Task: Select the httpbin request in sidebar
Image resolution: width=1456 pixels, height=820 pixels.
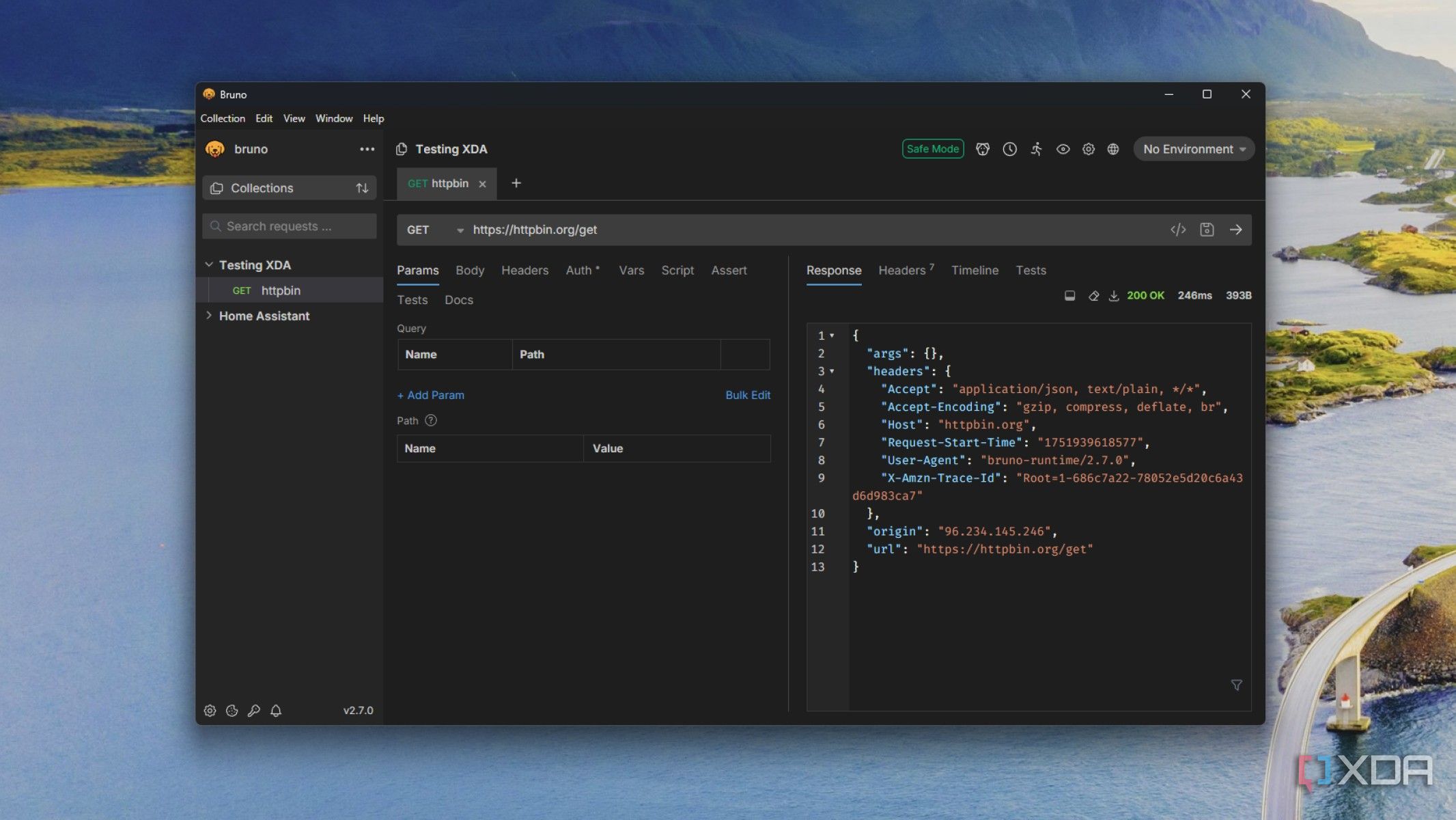Action: coord(290,290)
